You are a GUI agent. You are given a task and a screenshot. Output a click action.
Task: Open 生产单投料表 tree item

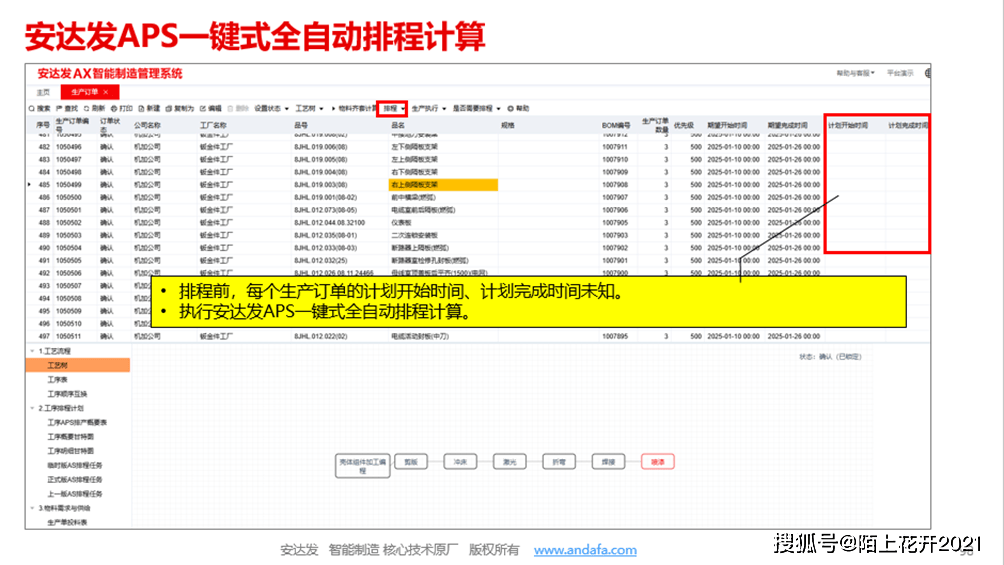(x=67, y=523)
